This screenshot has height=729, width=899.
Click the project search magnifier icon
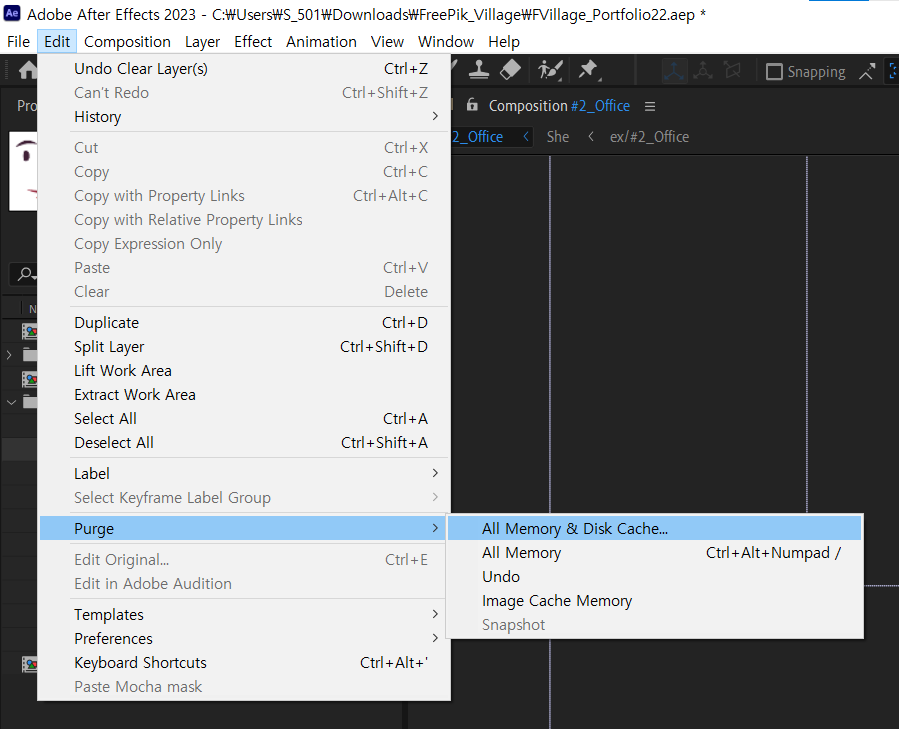(x=25, y=274)
